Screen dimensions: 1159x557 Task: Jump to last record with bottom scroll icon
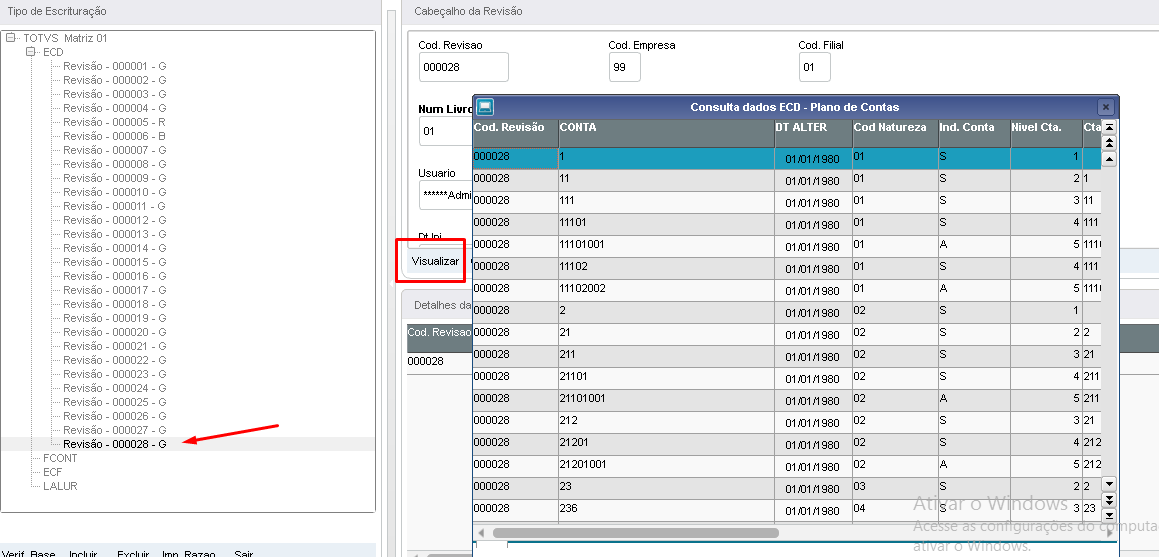[1109, 516]
